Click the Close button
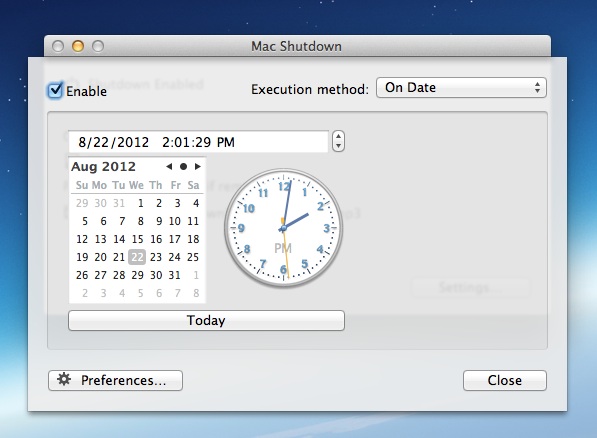The image size is (597, 438). [504, 380]
